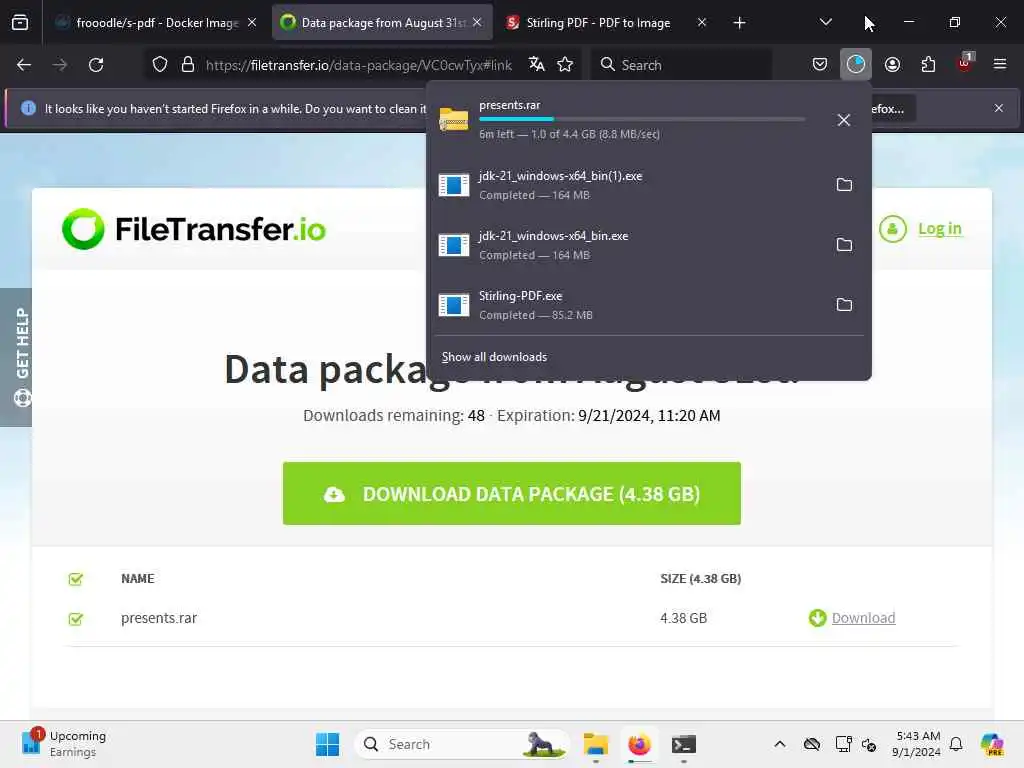Click the URL address bar

[358, 65]
